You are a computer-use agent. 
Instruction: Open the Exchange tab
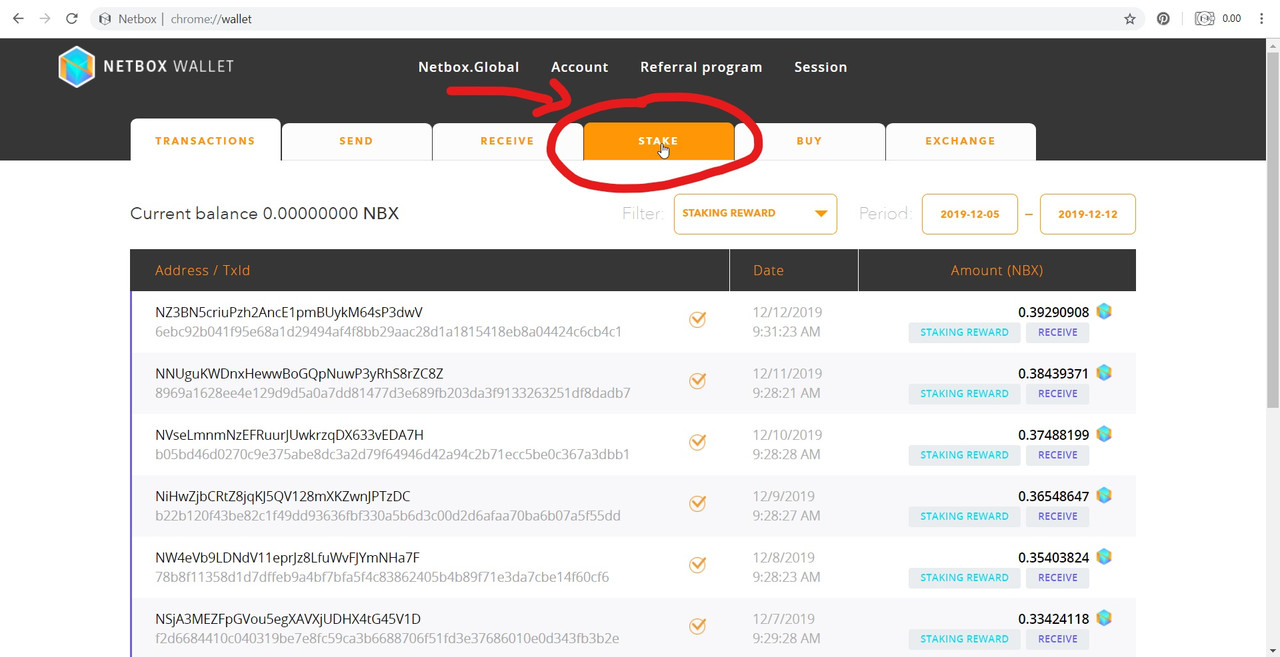coord(960,141)
